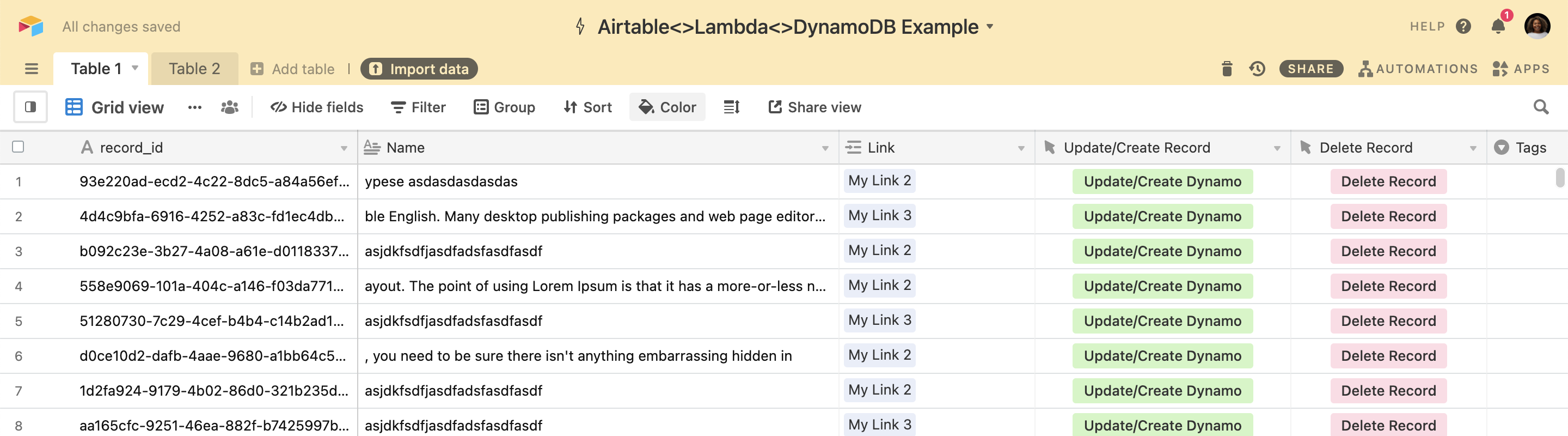Open the view collaborators icon

[229, 107]
